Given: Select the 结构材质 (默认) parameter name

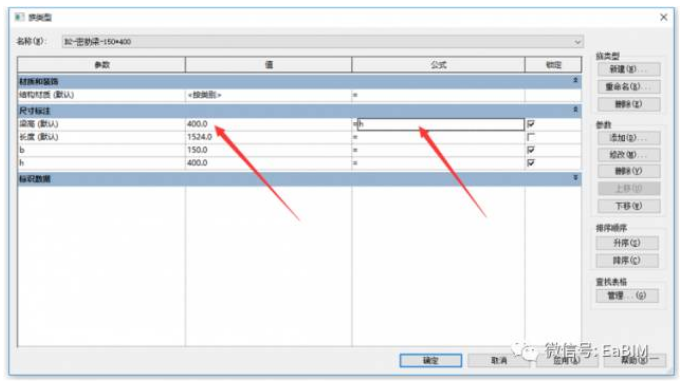Looking at the screenshot, I should 46,95.
